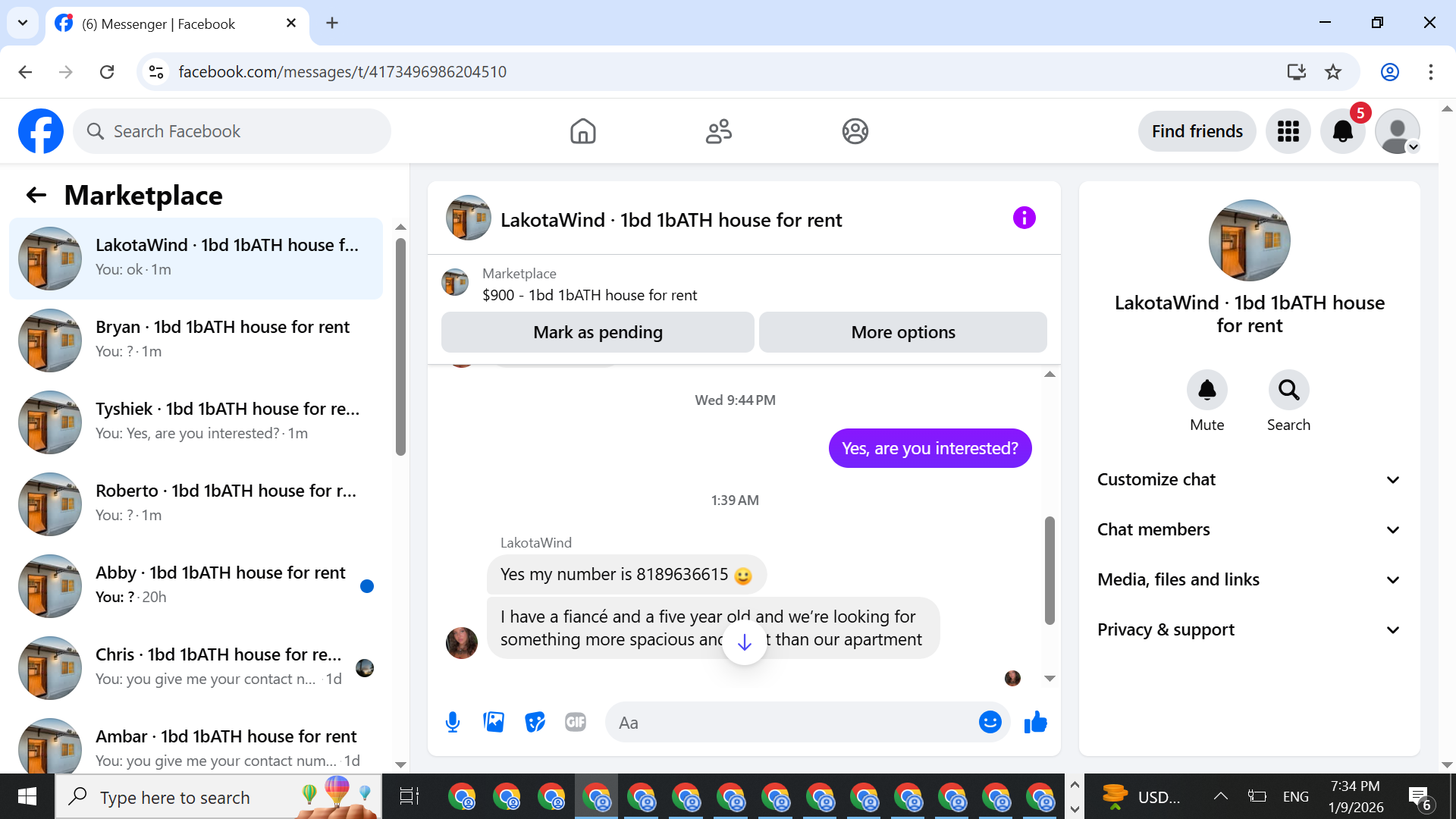Open the sticker picker icon
Image resolution: width=1456 pixels, height=819 pixels.
tap(535, 722)
